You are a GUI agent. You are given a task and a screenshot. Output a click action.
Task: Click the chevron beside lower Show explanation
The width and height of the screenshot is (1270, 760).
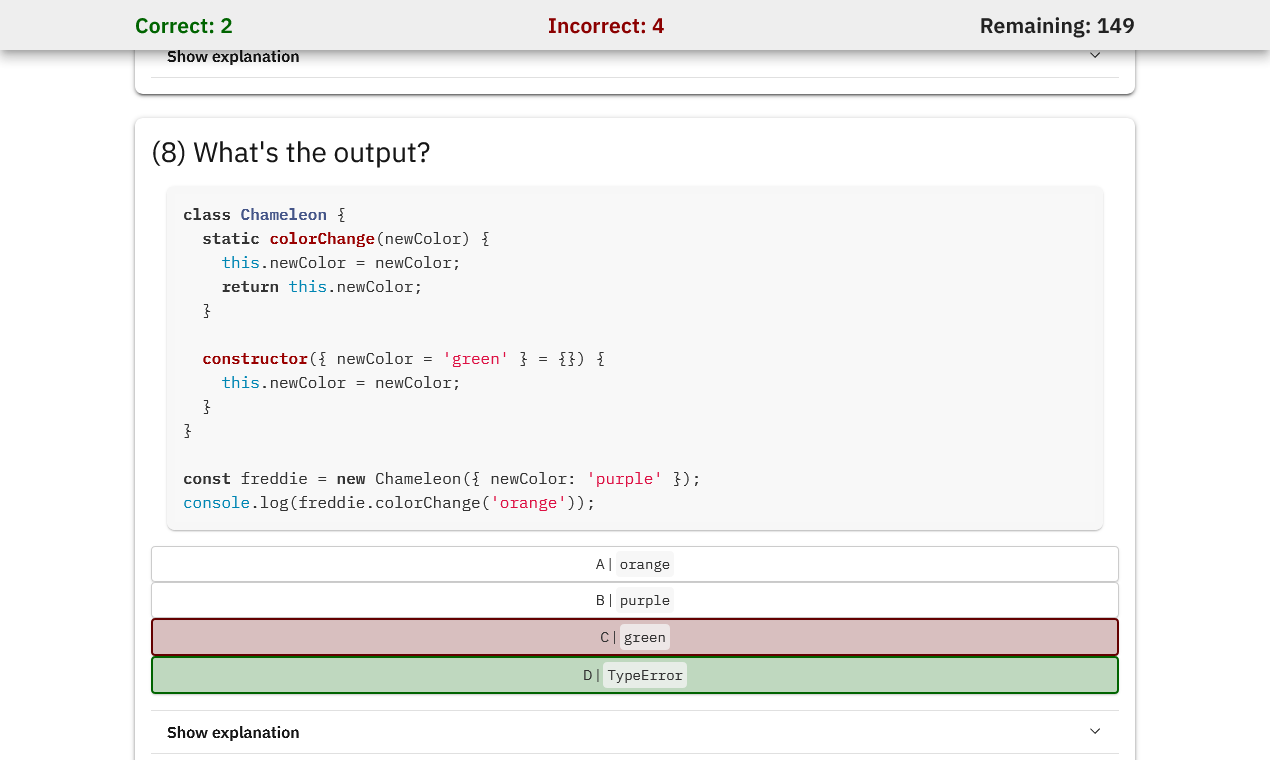1095,731
